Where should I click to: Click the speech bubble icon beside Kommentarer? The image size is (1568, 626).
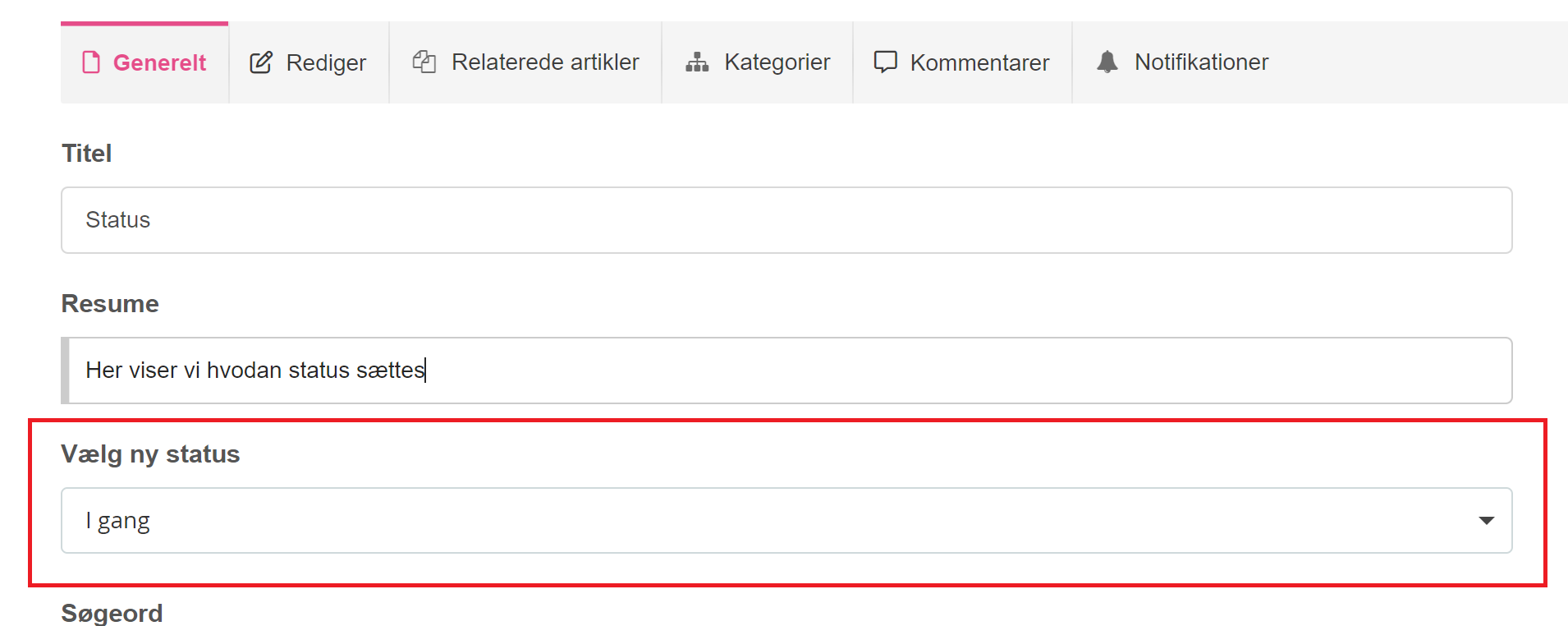click(x=885, y=62)
